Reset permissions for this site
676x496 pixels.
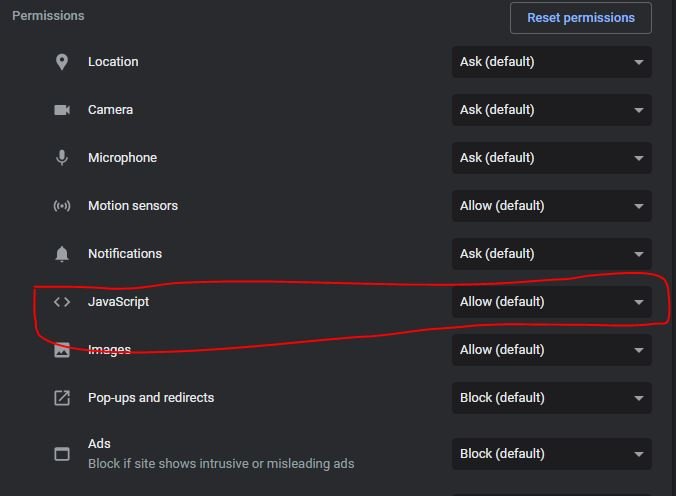pyautogui.click(x=581, y=18)
